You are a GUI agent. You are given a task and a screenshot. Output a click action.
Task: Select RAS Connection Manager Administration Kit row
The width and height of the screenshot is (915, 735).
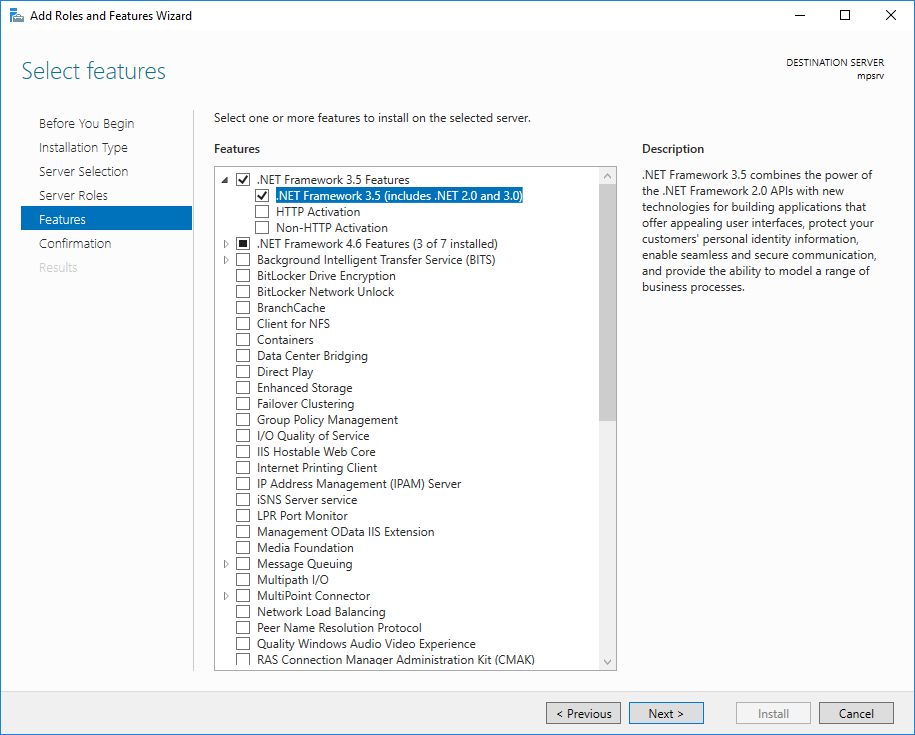click(x=396, y=660)
